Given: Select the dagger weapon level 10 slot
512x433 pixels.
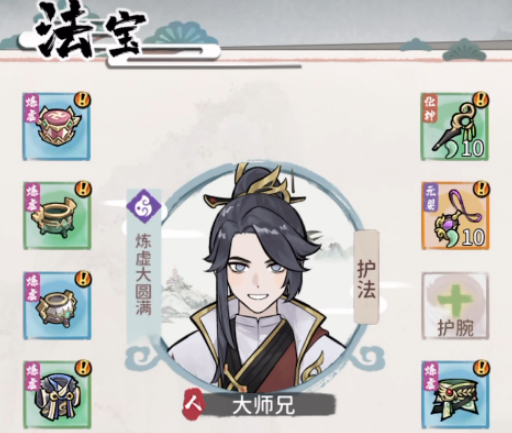Looking at the screenshot, I should click(x=455, y=127).
